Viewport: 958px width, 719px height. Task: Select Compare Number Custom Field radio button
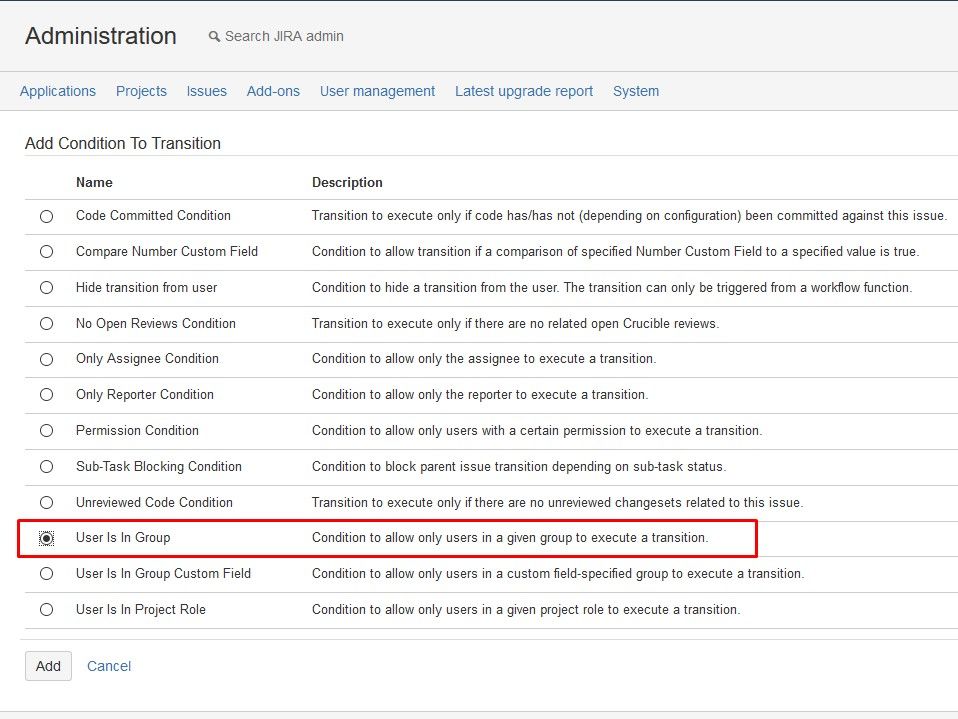[46, 252]
